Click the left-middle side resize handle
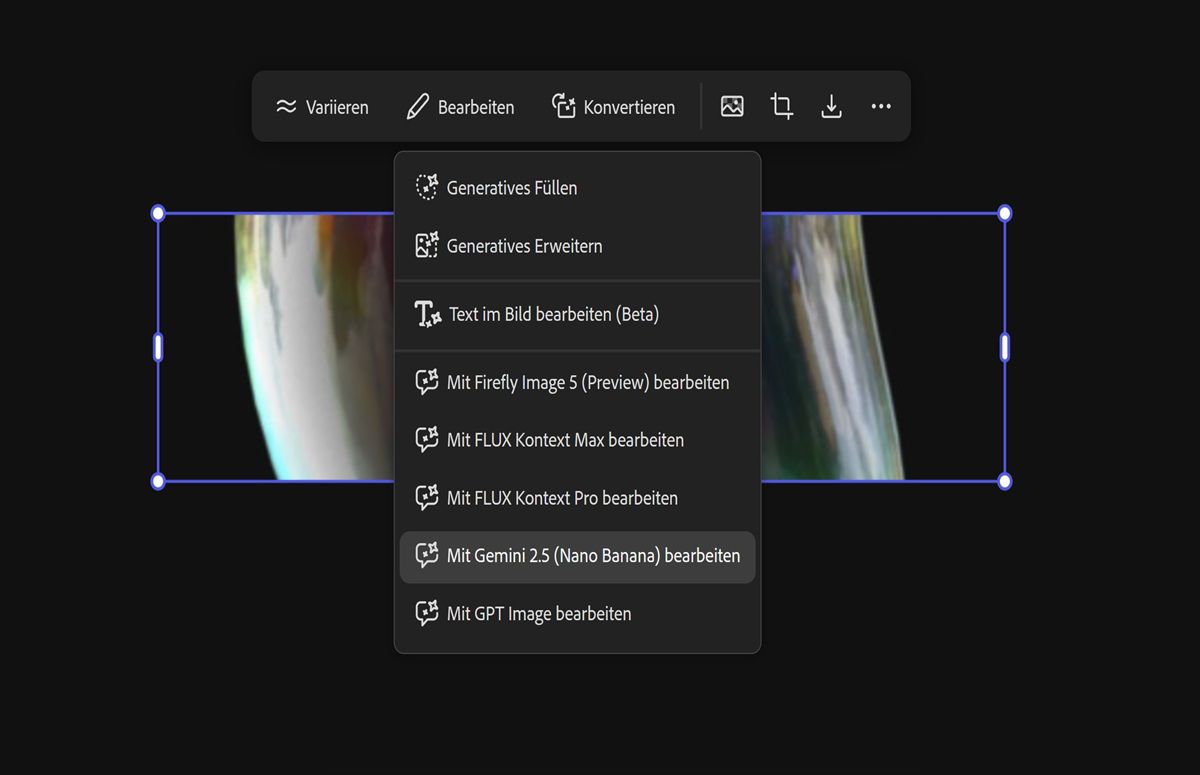This screenshot has width=1200, height=775. [x=158, y=347]
